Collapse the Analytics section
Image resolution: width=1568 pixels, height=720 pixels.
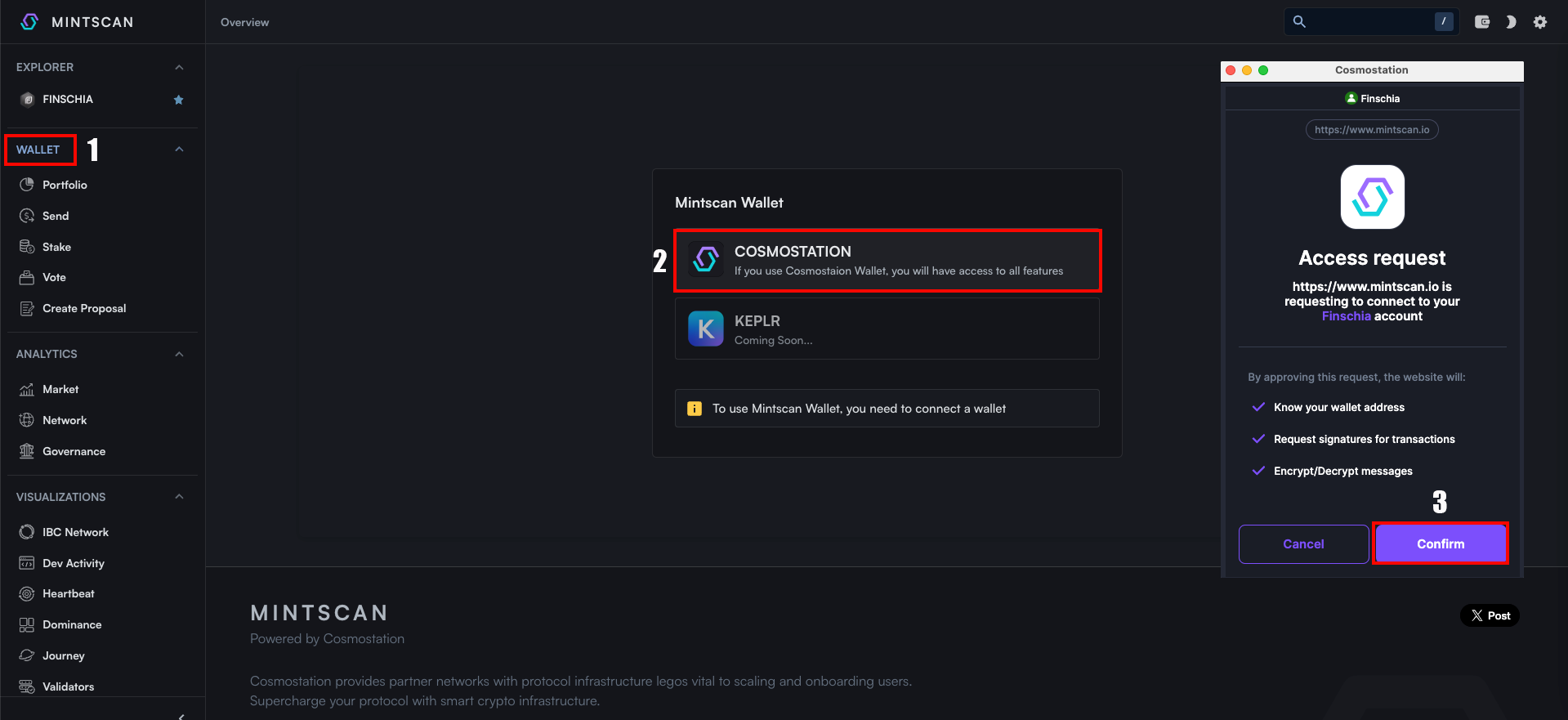179,354
